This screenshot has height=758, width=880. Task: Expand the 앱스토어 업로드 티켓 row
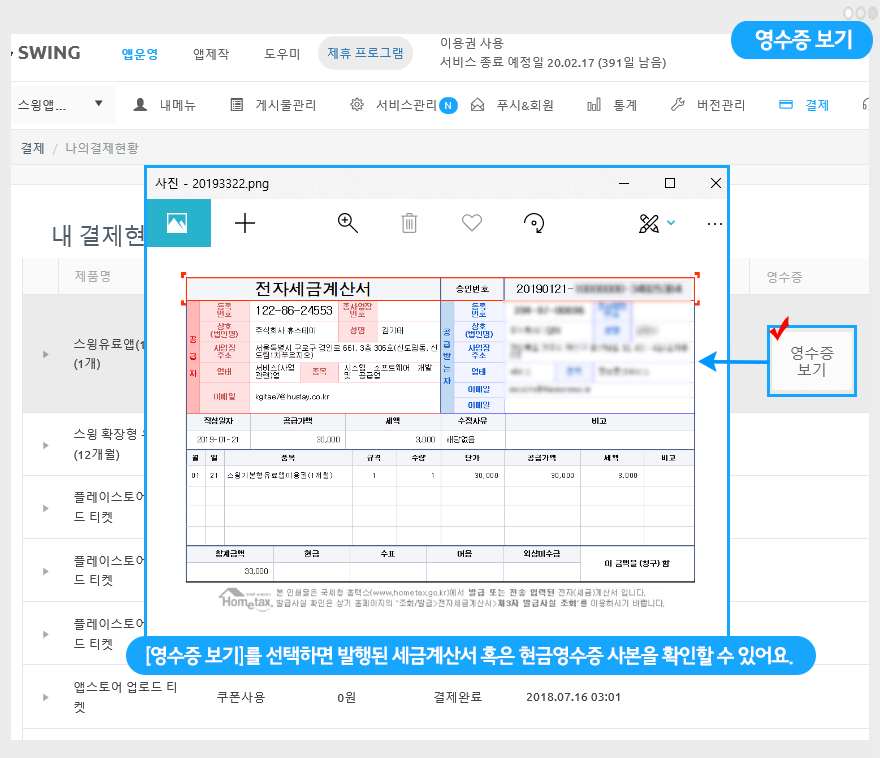[x=44, y=697]
